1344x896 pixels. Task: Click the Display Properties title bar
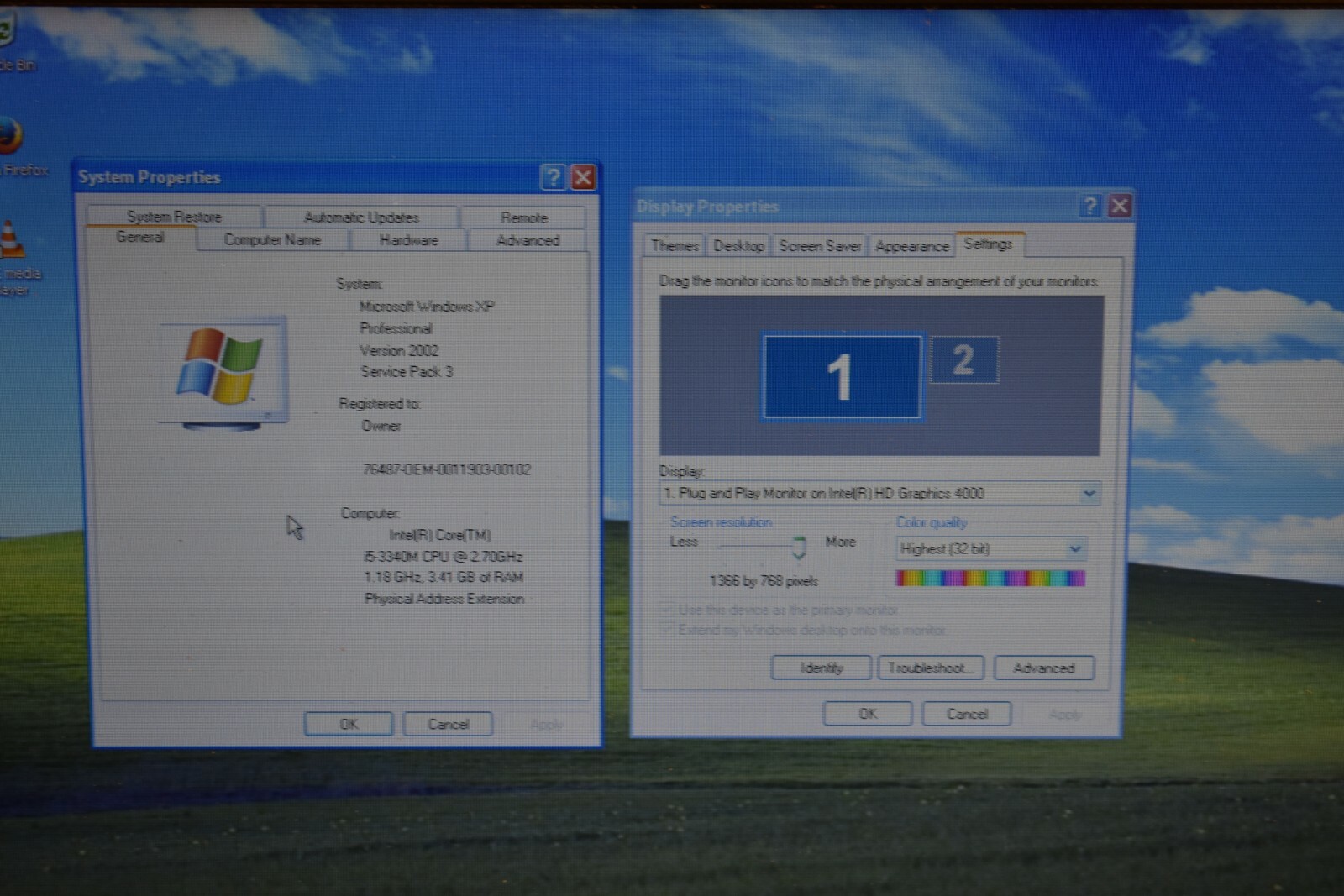(x=855, y=207)
